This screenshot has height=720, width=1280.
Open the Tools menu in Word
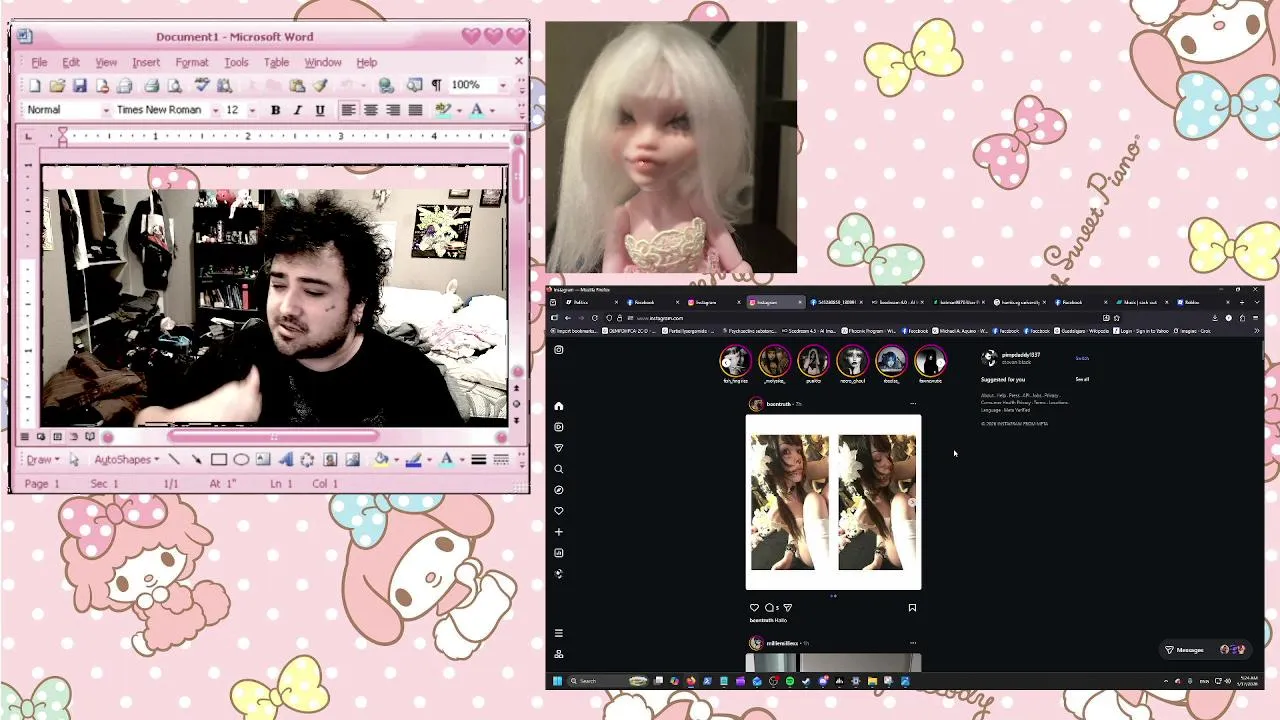tap(236, 62)
